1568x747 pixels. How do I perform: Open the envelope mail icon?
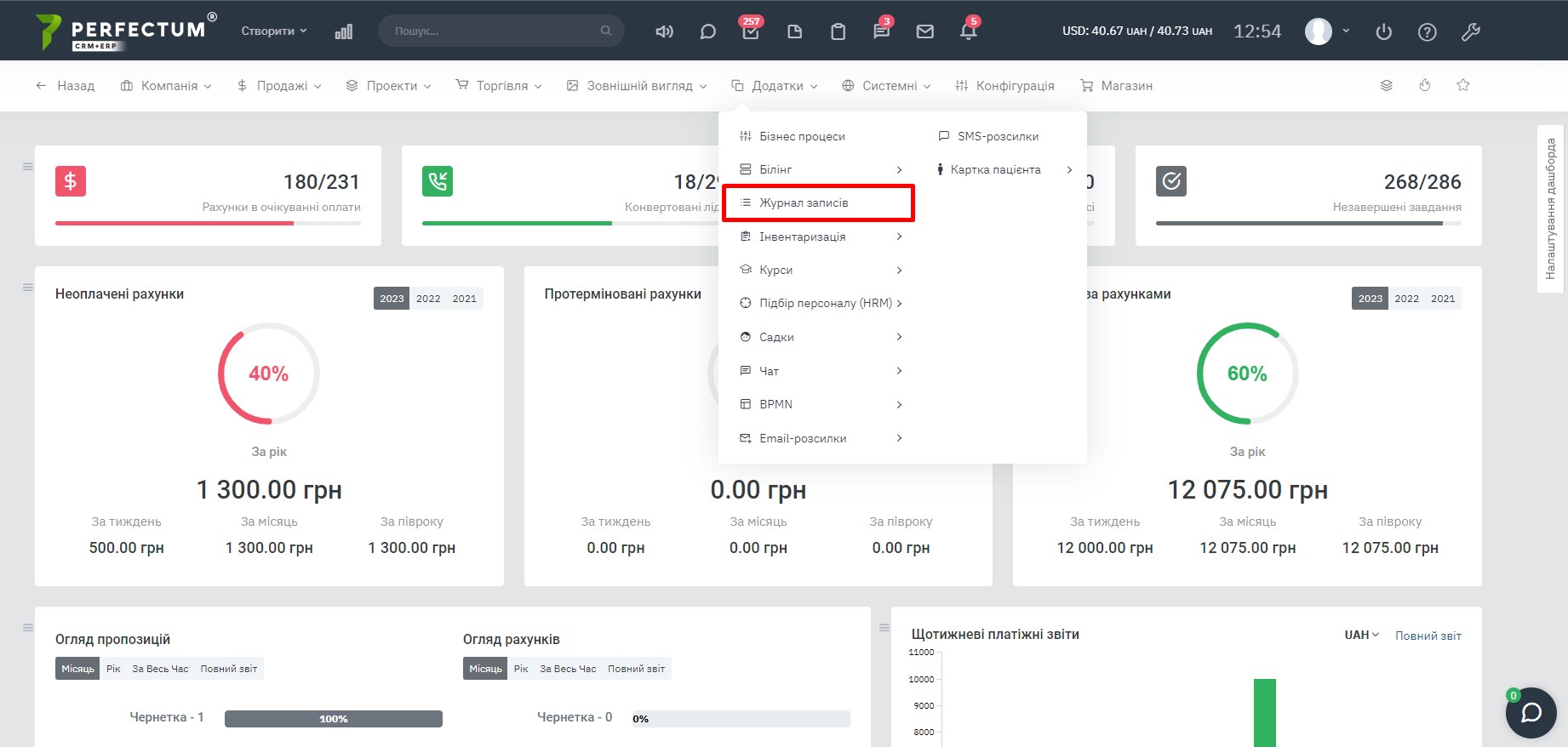(x=924, y=31)
